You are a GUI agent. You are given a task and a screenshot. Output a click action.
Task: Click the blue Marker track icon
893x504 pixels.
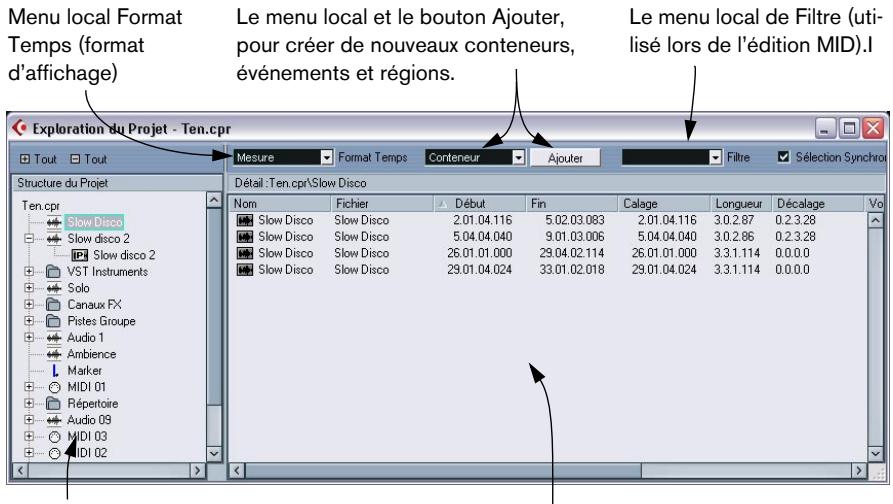(55, 371)
